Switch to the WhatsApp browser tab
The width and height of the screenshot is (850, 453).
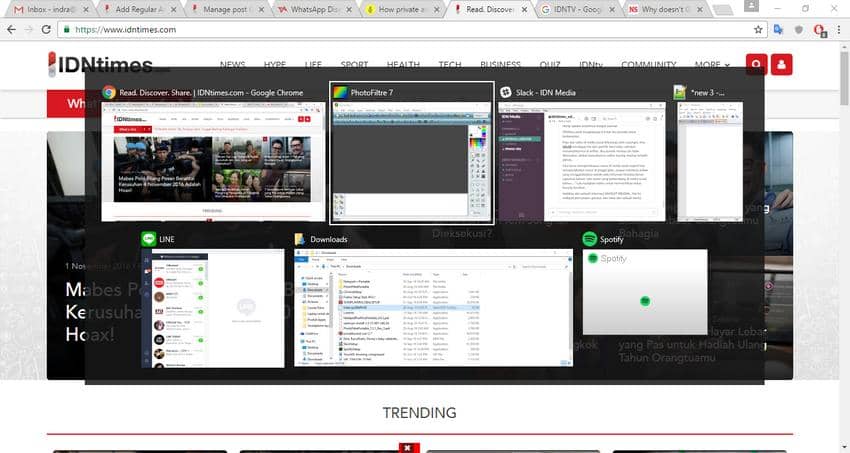coord(315,9)
